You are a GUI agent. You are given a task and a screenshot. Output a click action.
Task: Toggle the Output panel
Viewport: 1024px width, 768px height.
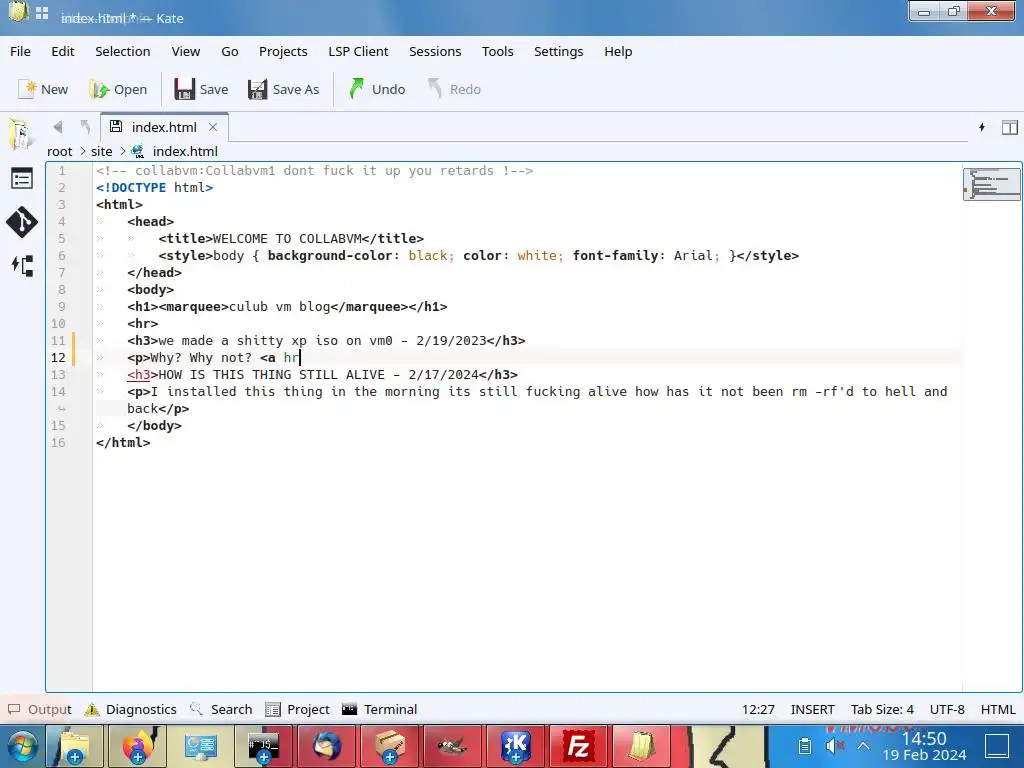click(40, 709)
